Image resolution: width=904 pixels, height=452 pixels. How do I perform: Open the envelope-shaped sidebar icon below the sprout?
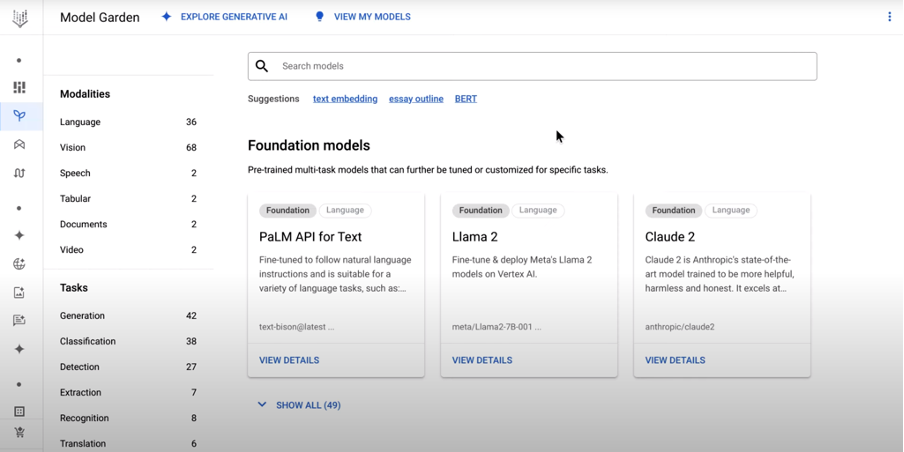pos(20,144)
